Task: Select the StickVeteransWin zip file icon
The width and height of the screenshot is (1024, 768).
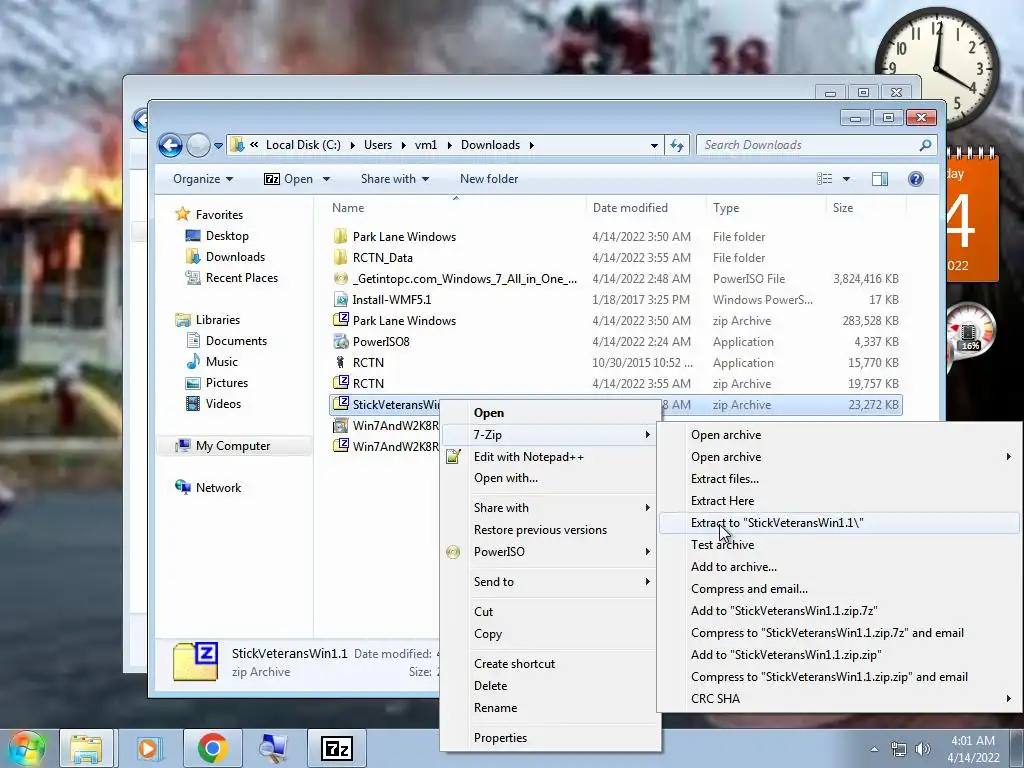Action: [x=340, y=404]
